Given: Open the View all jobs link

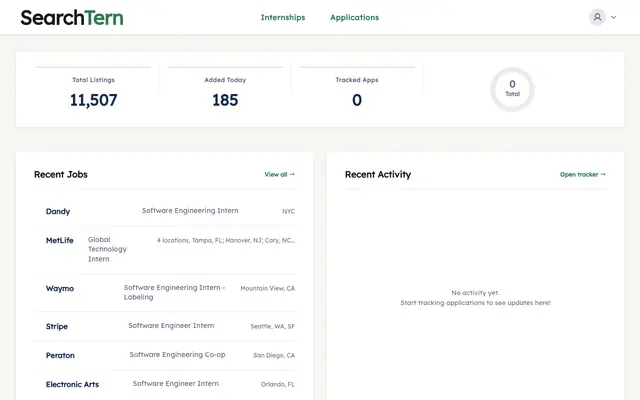Looking at the screenshot, I should tap(280, 174).
